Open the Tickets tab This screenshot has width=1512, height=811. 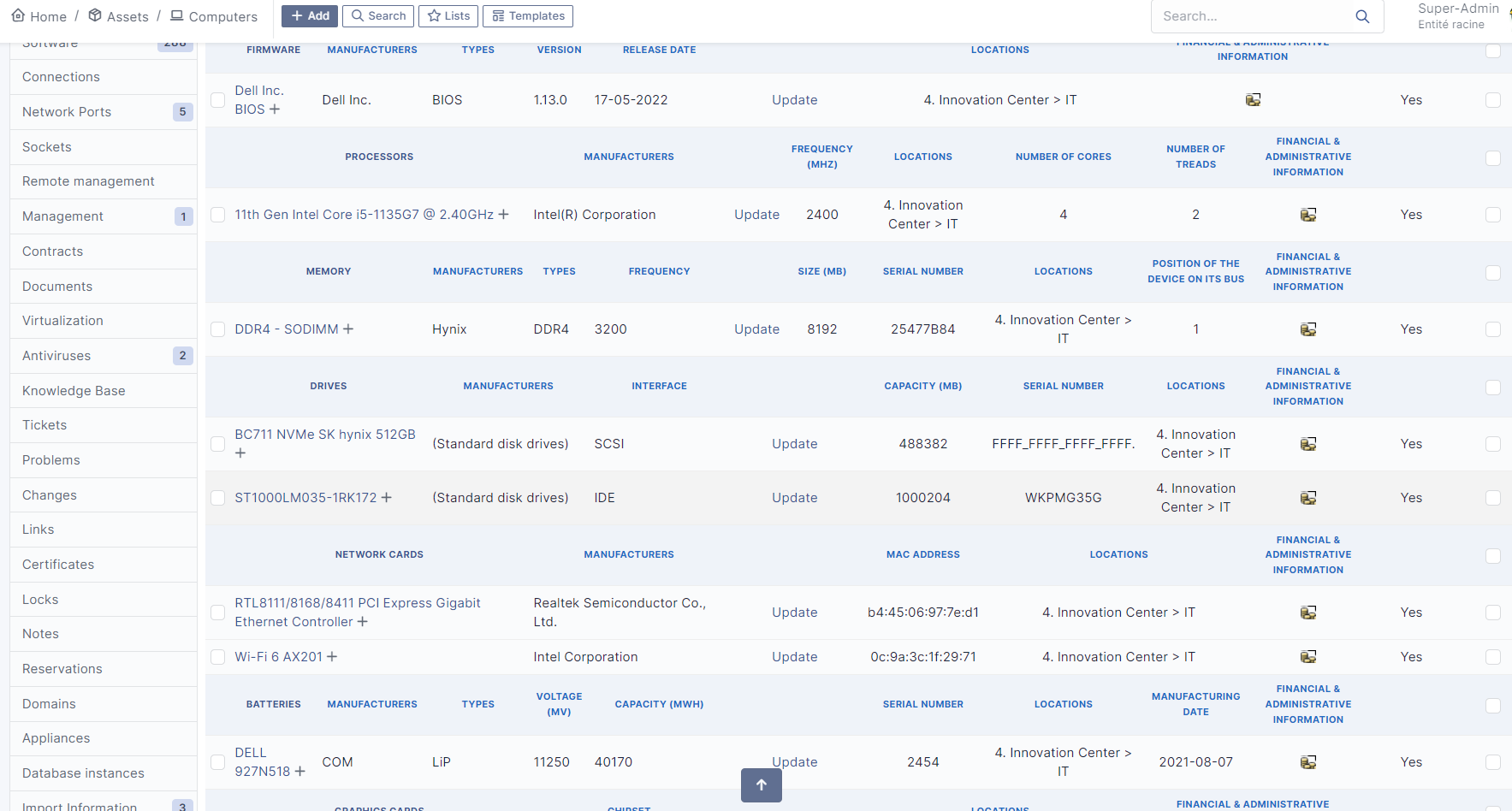point(104,425)
